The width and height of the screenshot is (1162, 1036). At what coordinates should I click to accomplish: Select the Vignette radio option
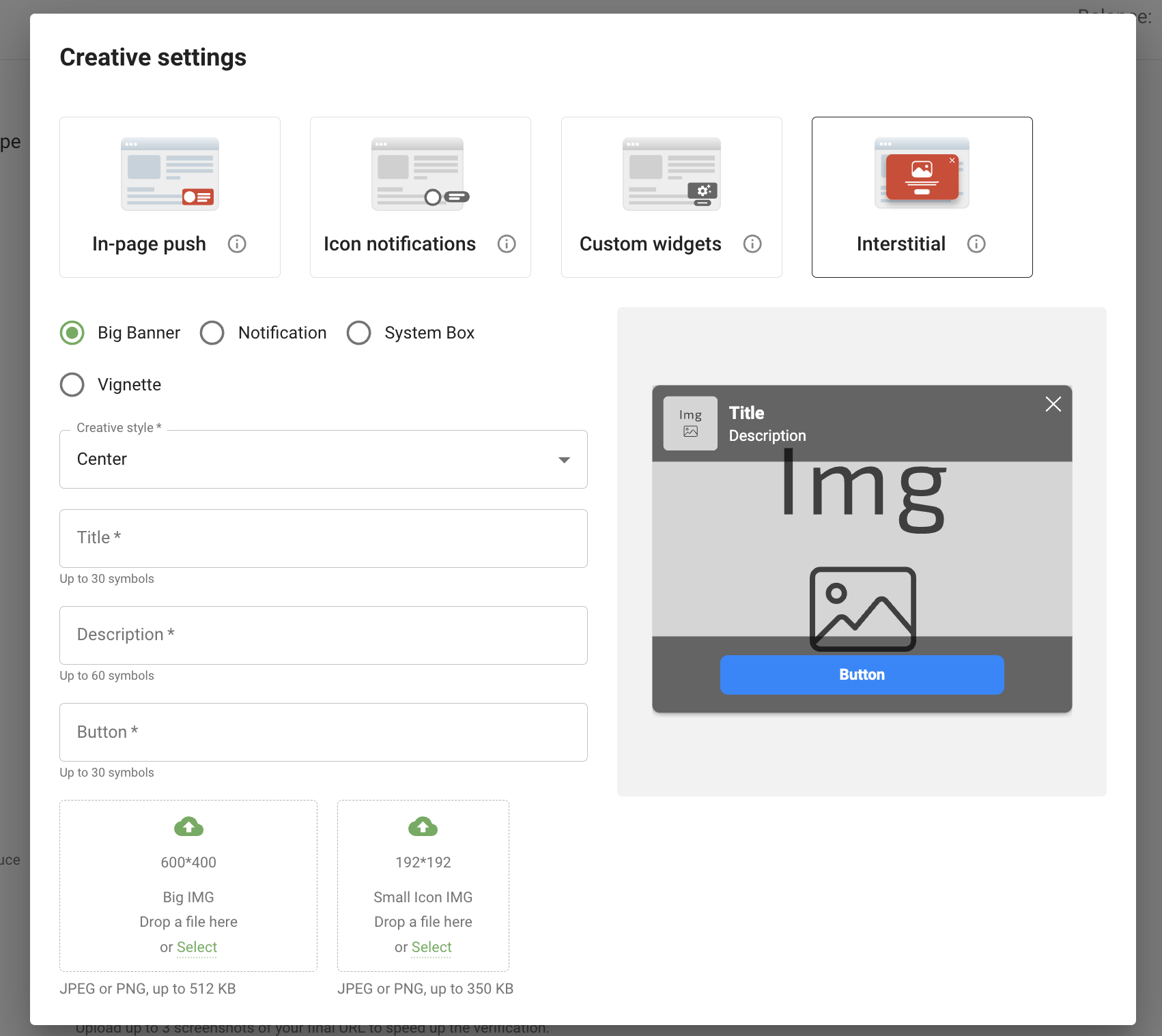[x=72, y=385]
